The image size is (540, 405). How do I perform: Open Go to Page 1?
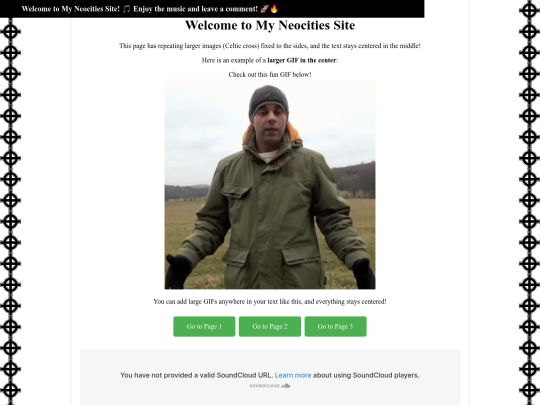(204, 326)
